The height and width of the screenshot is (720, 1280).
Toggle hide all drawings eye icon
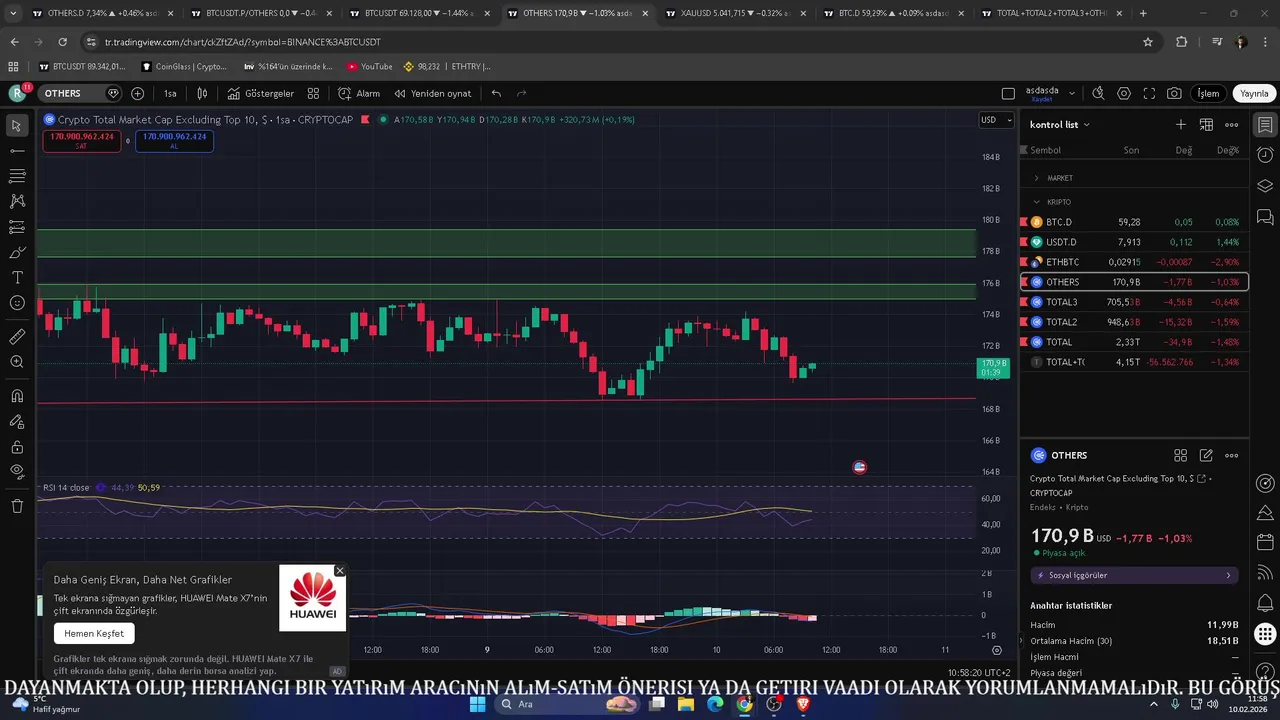coord(17,471)
